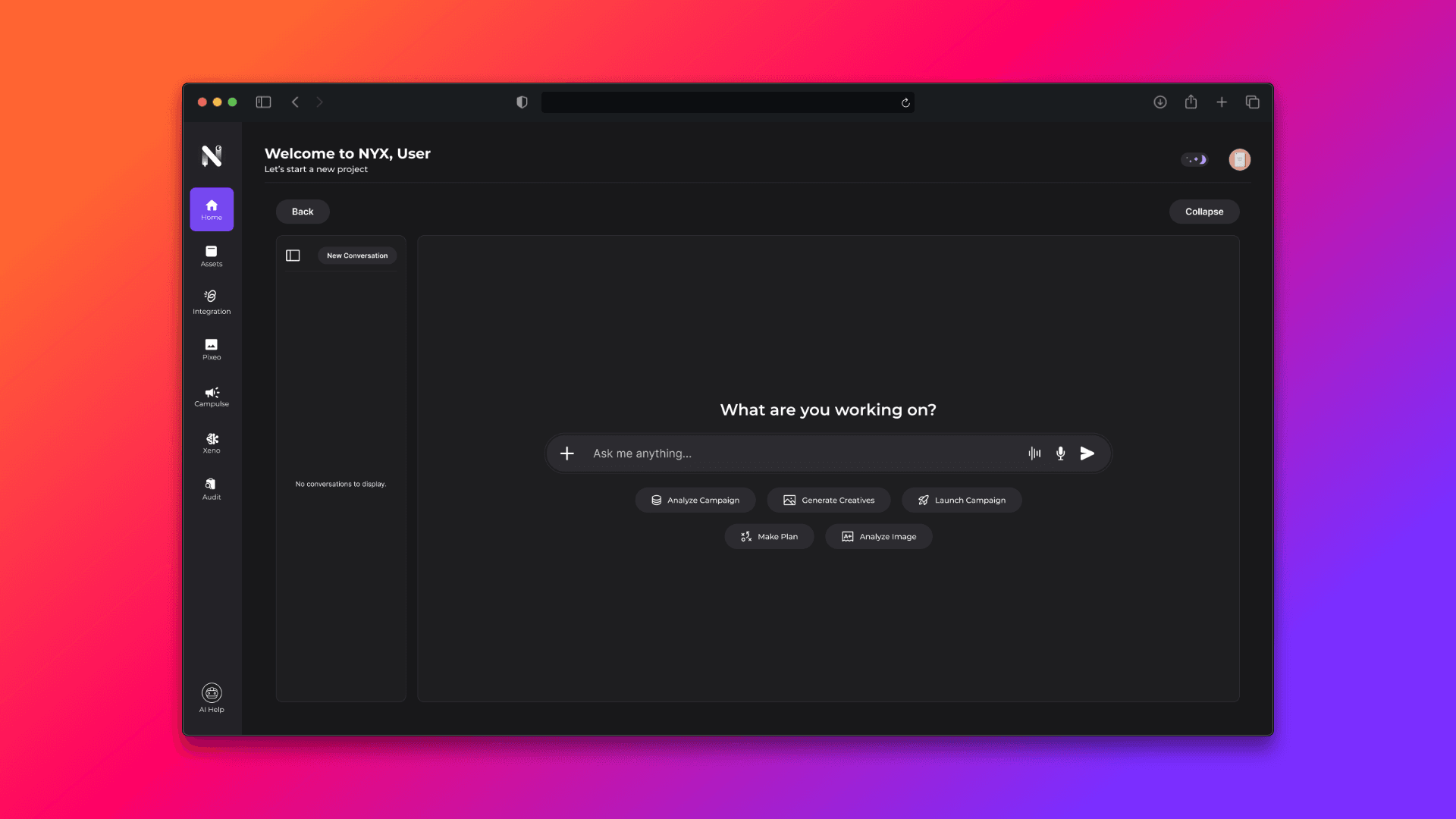Click the browser address bar

(728, 102)
